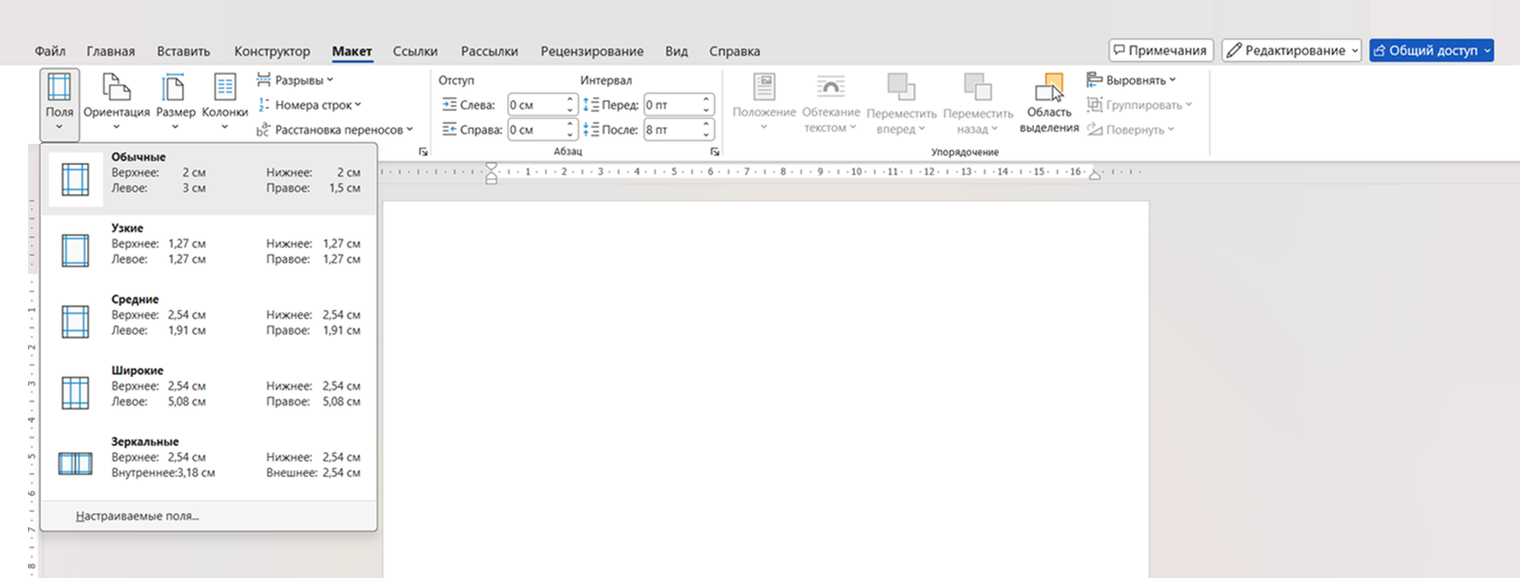The image size is (1520, 578).
Task: Open the Выровнять align dropdown
Action: [x=1132, y=80]
